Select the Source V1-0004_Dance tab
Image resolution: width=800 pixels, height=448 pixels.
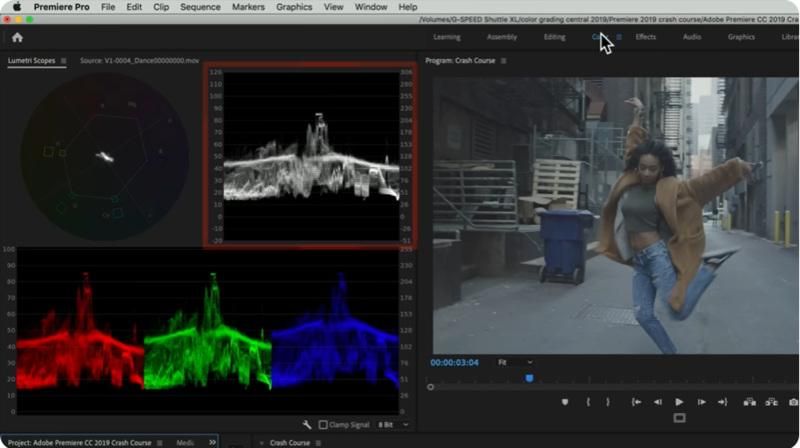139,61
